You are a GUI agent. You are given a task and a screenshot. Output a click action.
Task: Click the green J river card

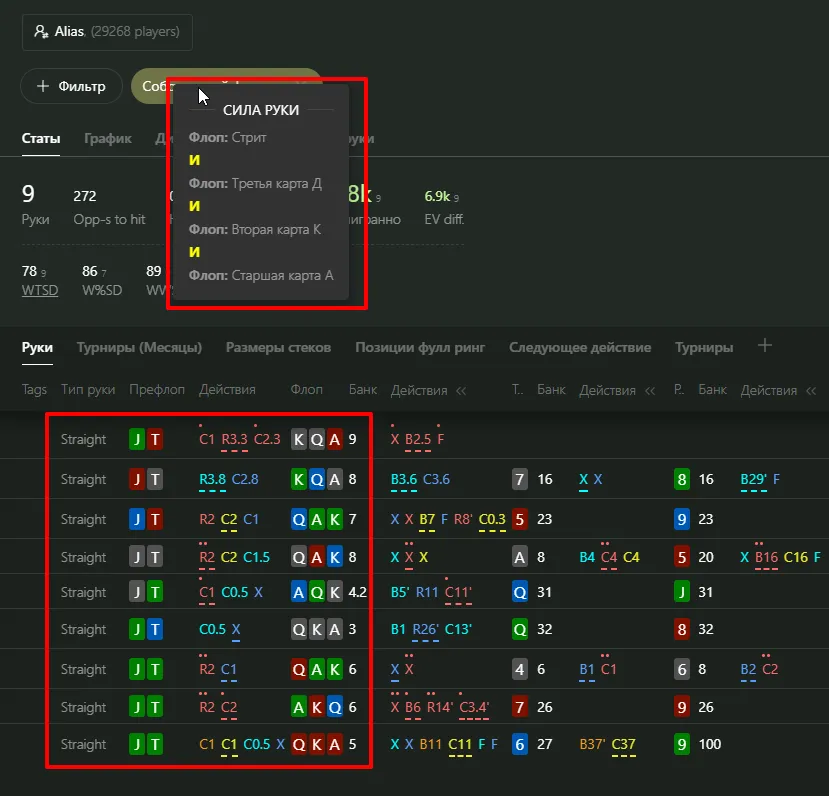click(x=681, y=592)
